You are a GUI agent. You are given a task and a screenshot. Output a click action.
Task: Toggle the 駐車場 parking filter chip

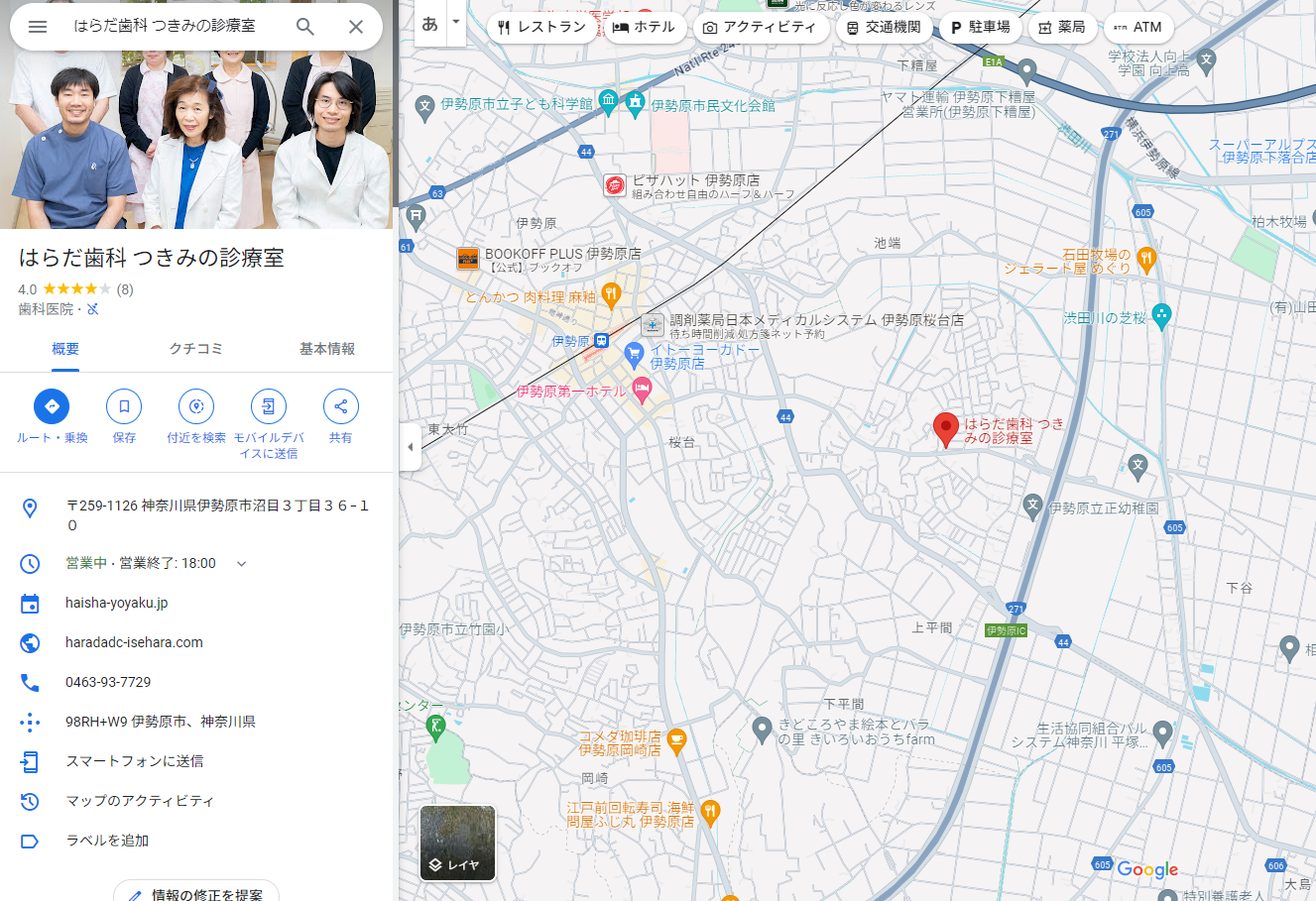(980, 28)
